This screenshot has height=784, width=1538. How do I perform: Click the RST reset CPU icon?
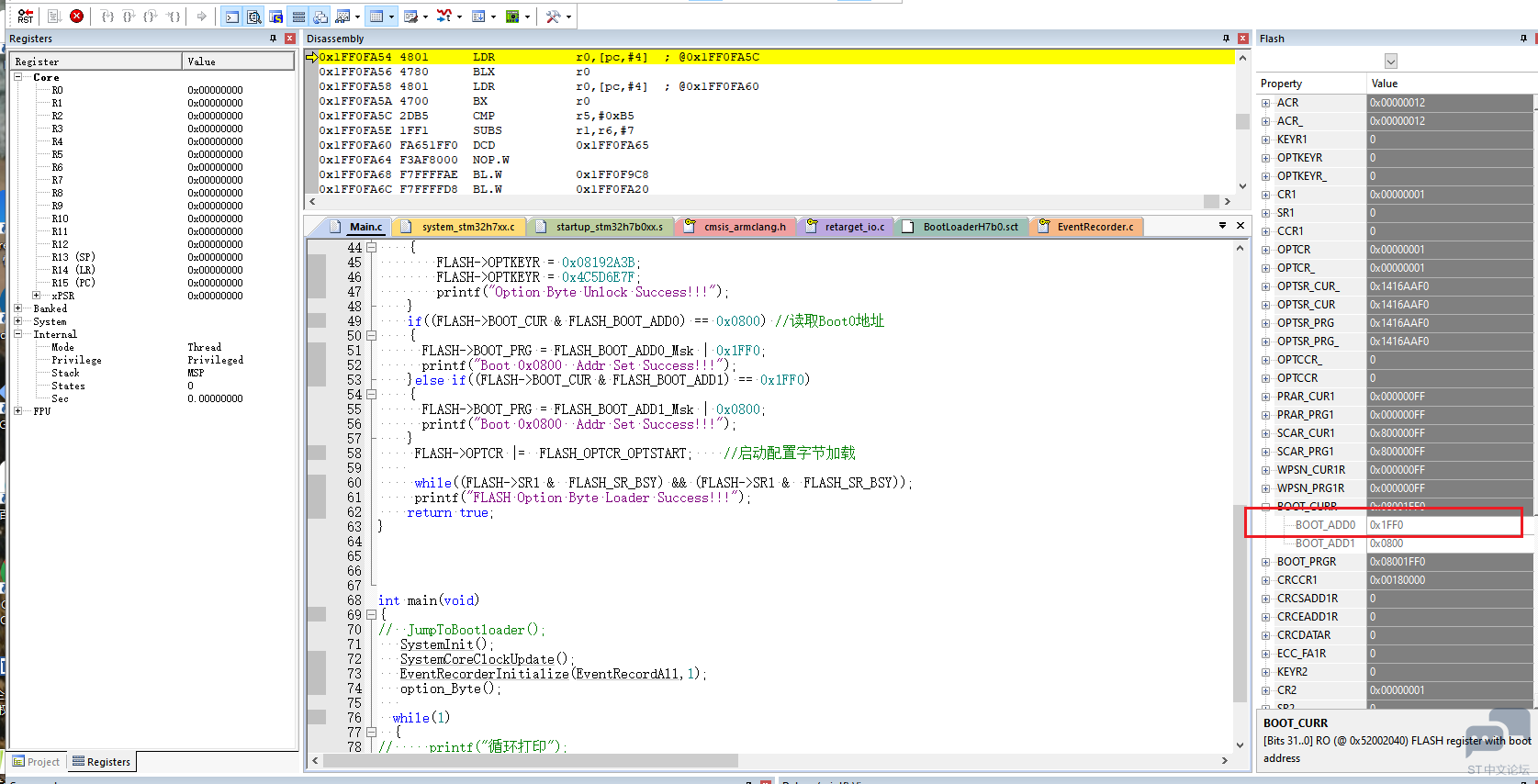click(25, 16)
